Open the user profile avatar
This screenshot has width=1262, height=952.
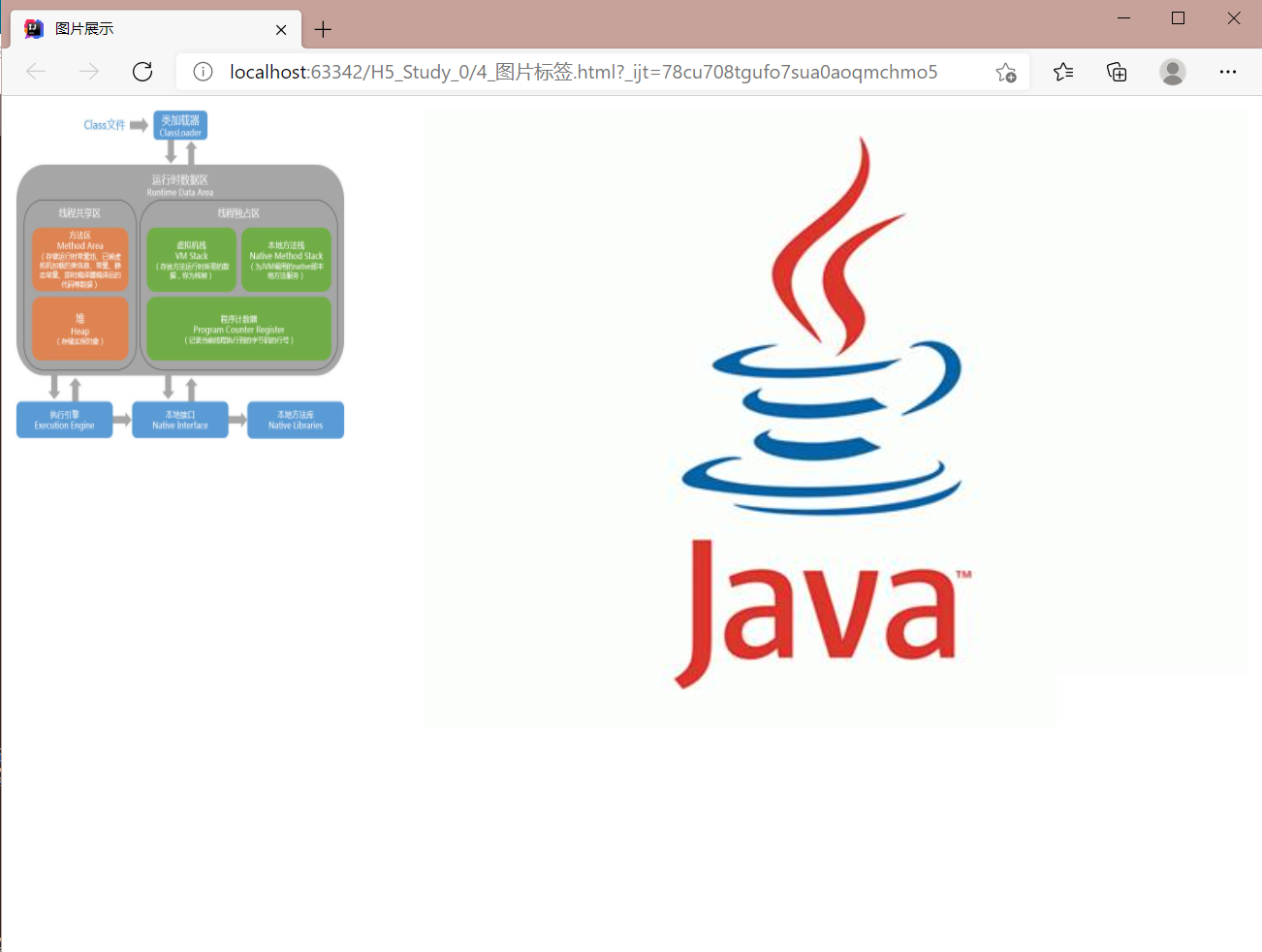click(x=1173, y=72)
